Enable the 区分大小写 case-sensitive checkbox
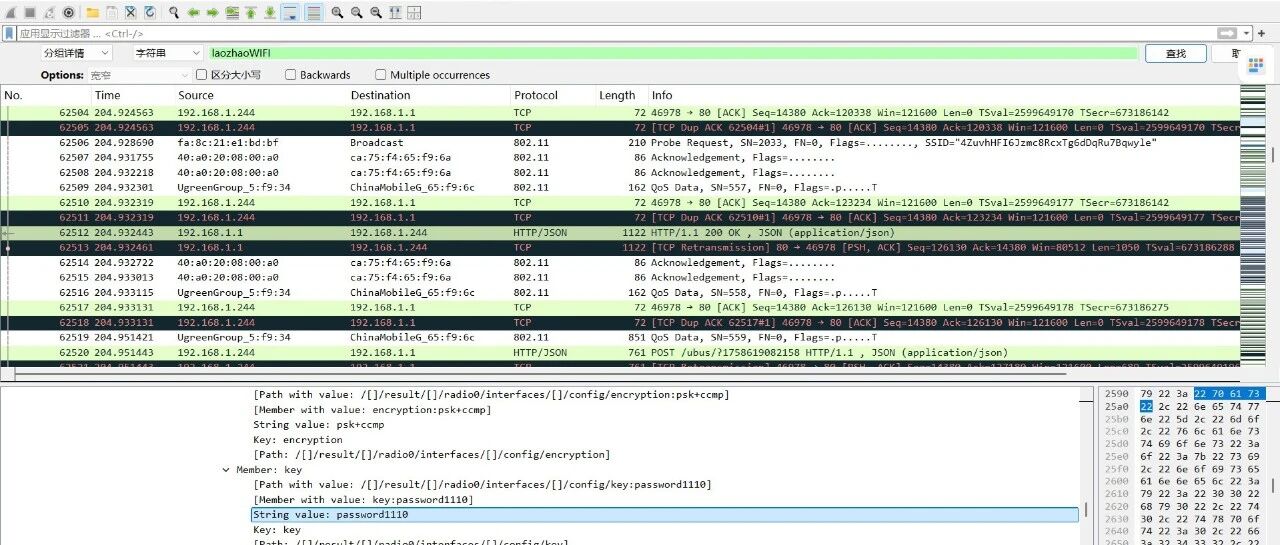 pyautogui.click(x=201, y=75)
